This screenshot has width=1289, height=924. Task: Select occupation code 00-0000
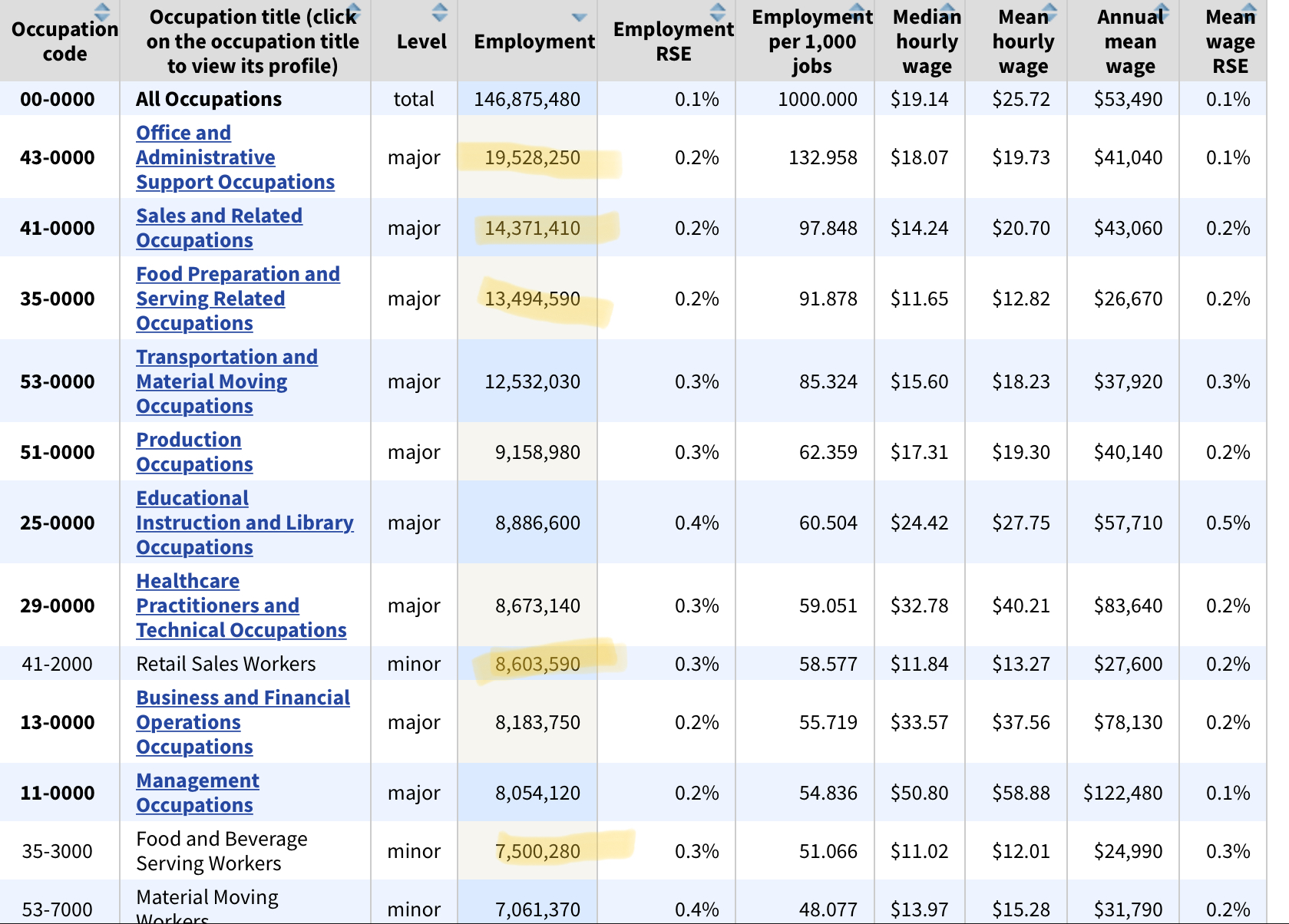58,99
